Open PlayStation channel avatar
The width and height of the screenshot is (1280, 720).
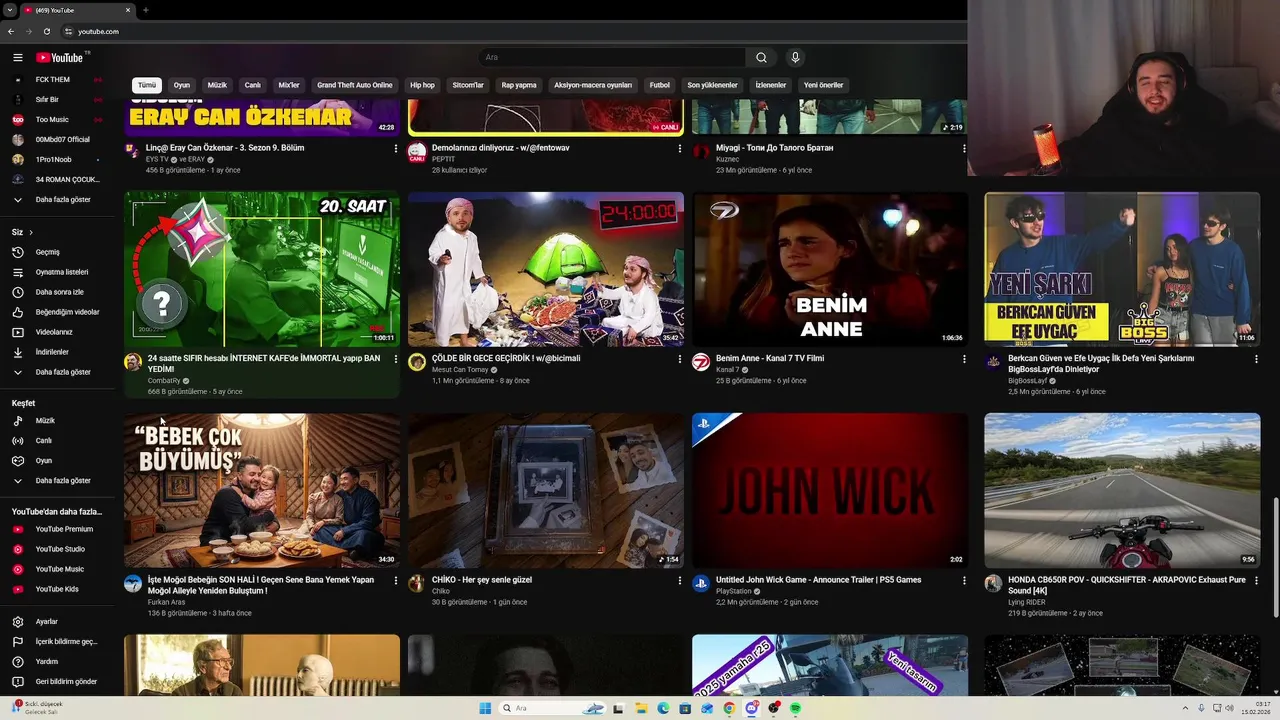(x=701, y=583)
